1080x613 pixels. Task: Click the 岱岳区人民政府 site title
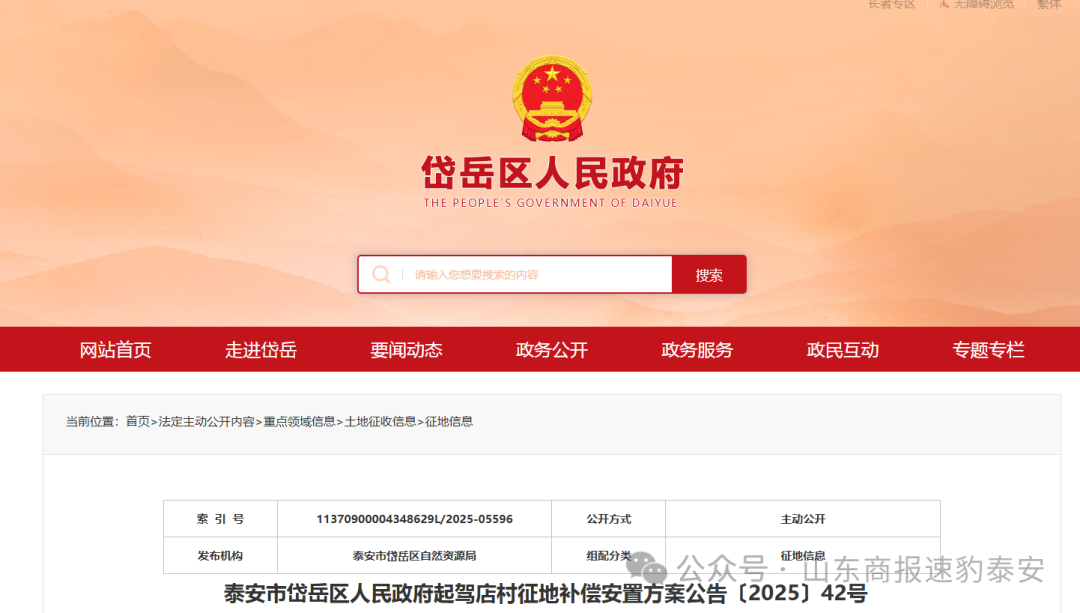coord(552,173)
